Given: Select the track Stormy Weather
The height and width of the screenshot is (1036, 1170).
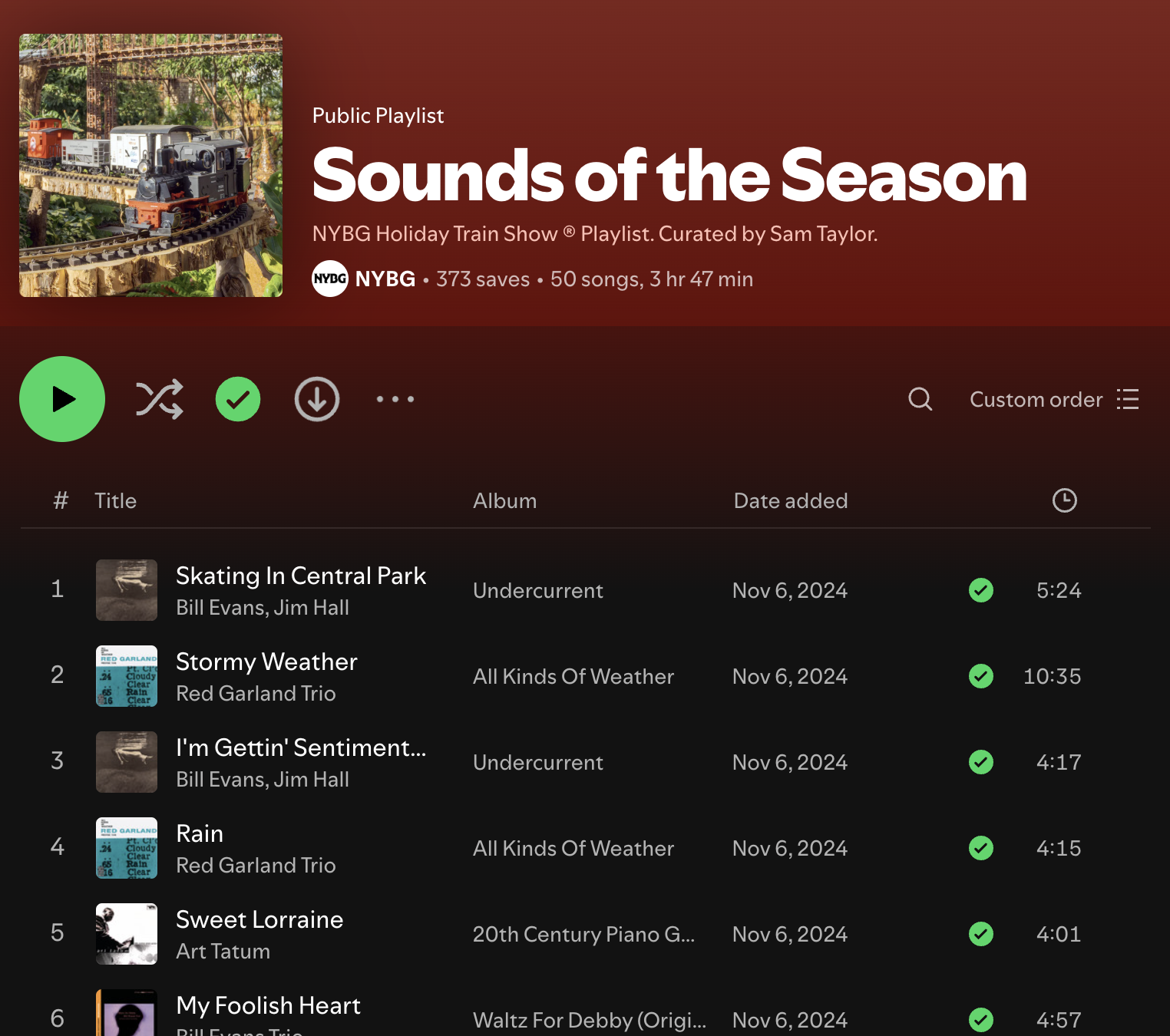Looking at the screenshot, I should pos(266,662).
